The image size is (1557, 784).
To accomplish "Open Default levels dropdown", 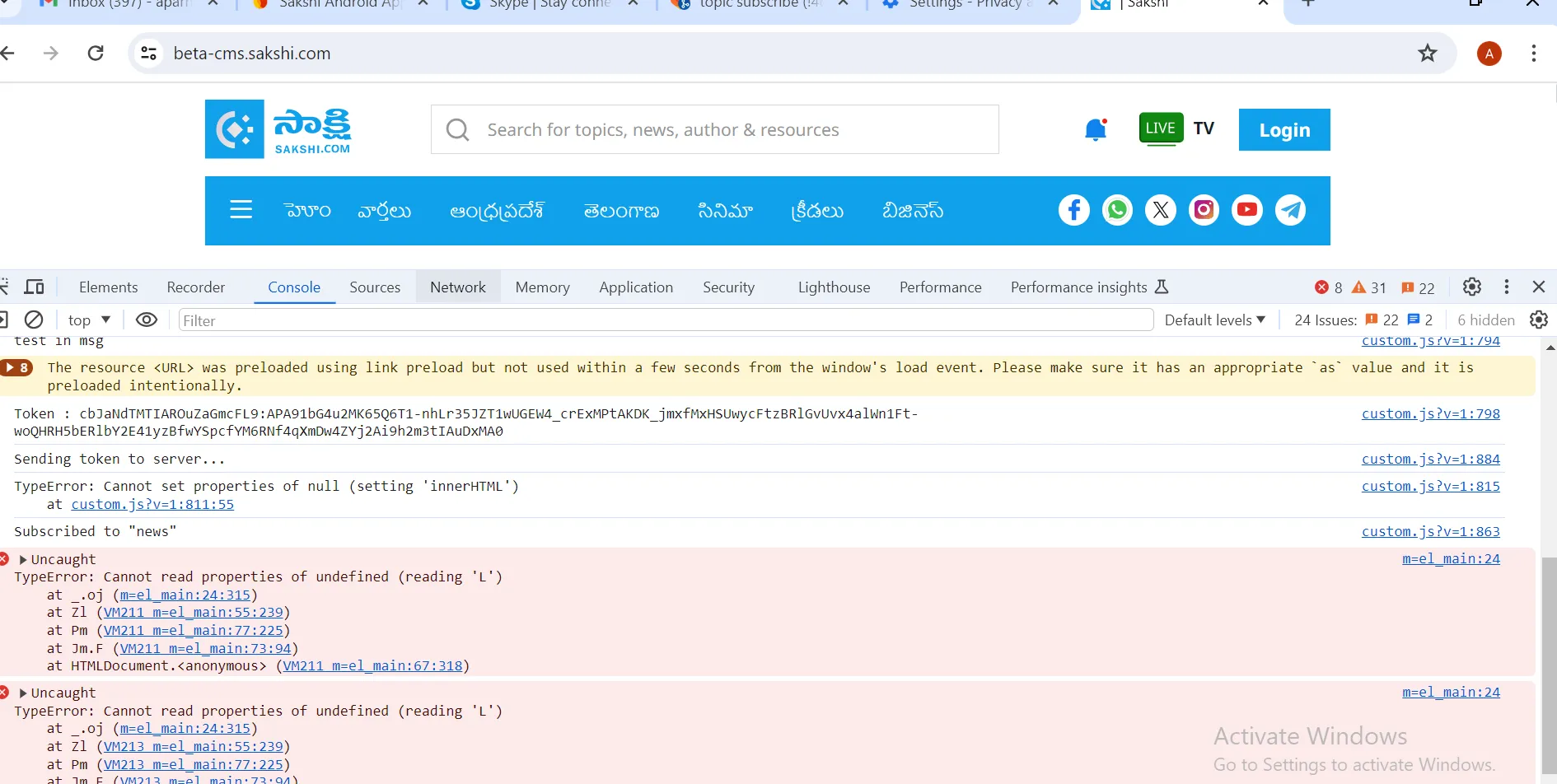I will point(1214,320).
